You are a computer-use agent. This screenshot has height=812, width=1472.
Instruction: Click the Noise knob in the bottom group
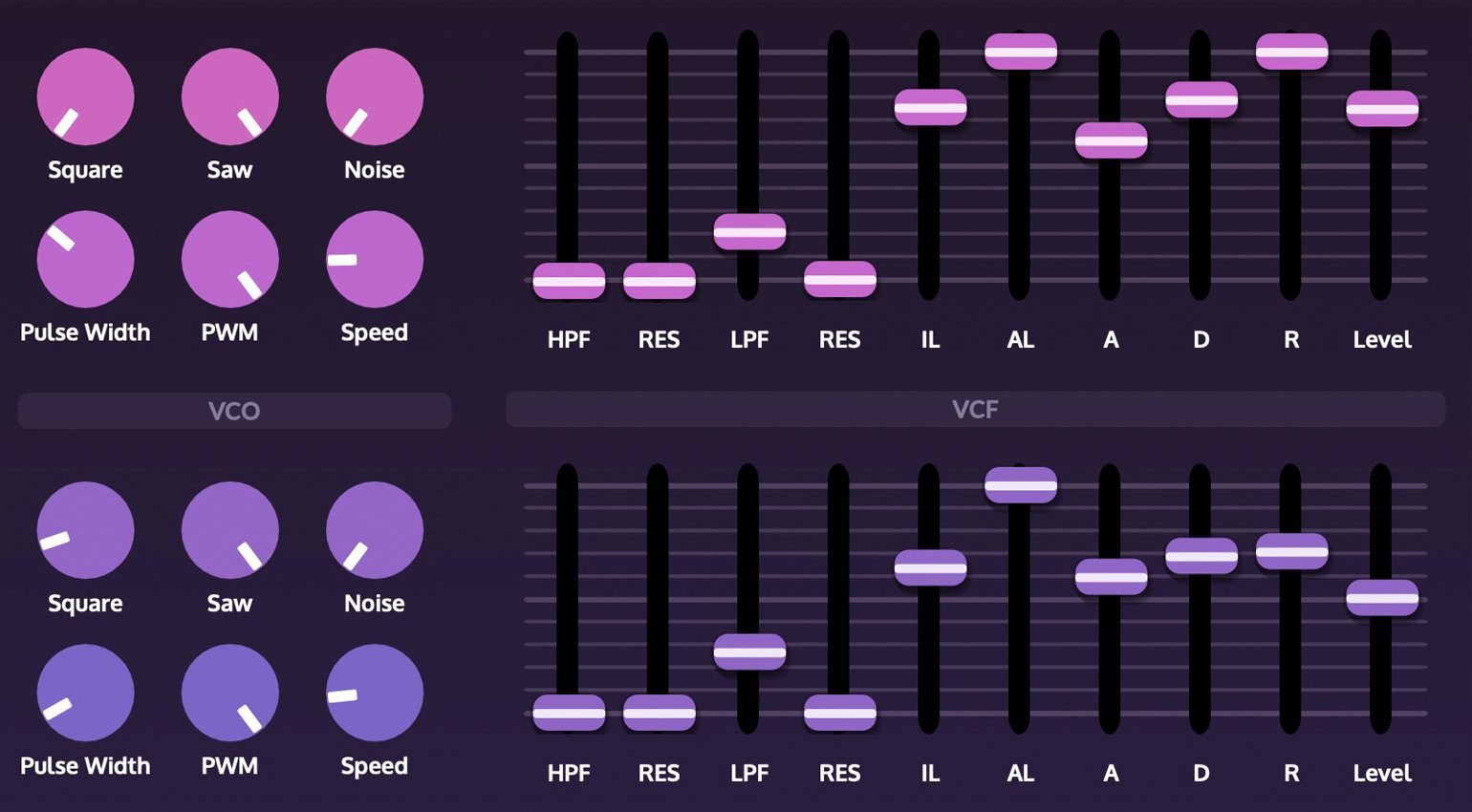pyautogui.click(x=374, y=529)
